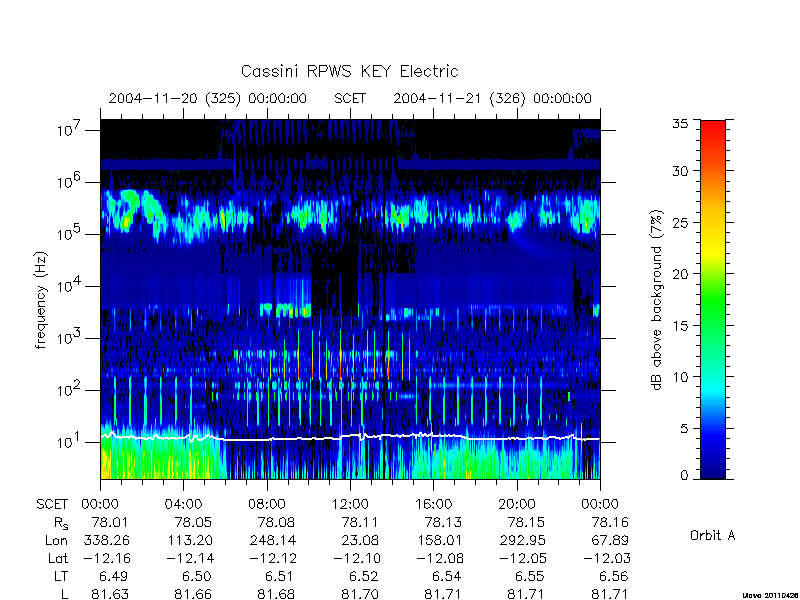The width and height of the screenshot is (800, 600).
Task: Click the L value '81.63'
Action: [110, 594]
